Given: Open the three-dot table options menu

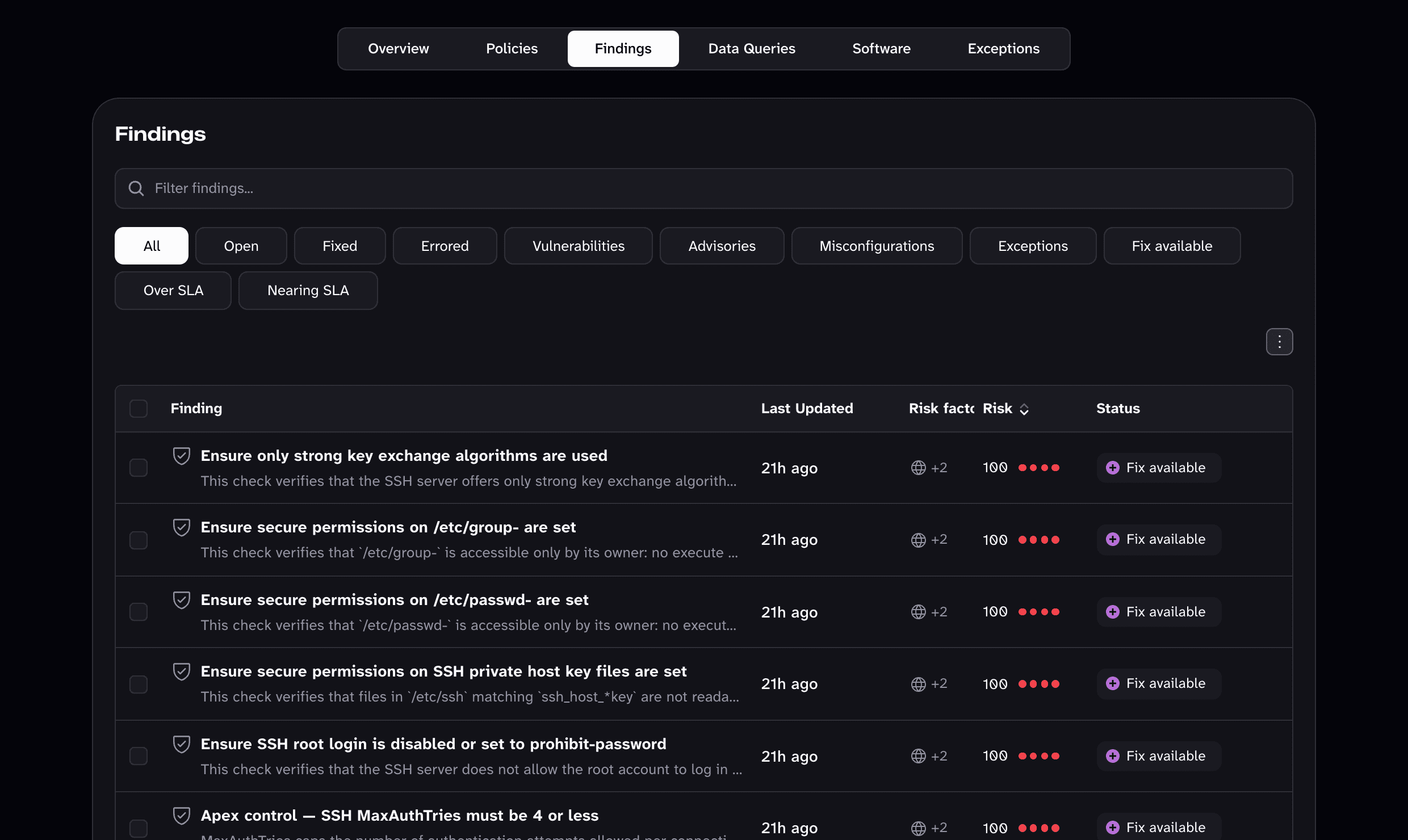Looking at the screenshot, I should tap(1279, 342).
